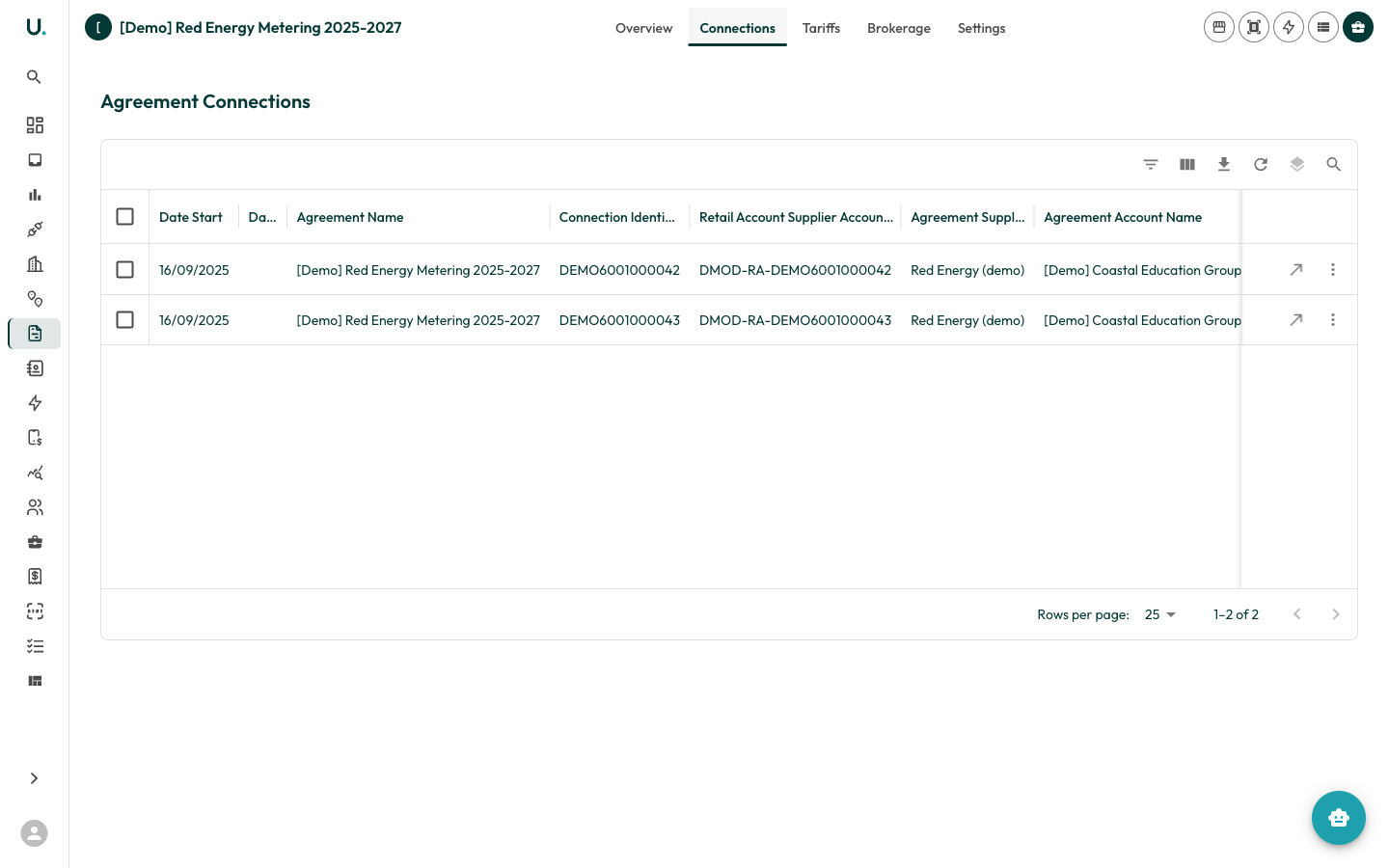Open the buildings icon in sidebar

[35, 264]
